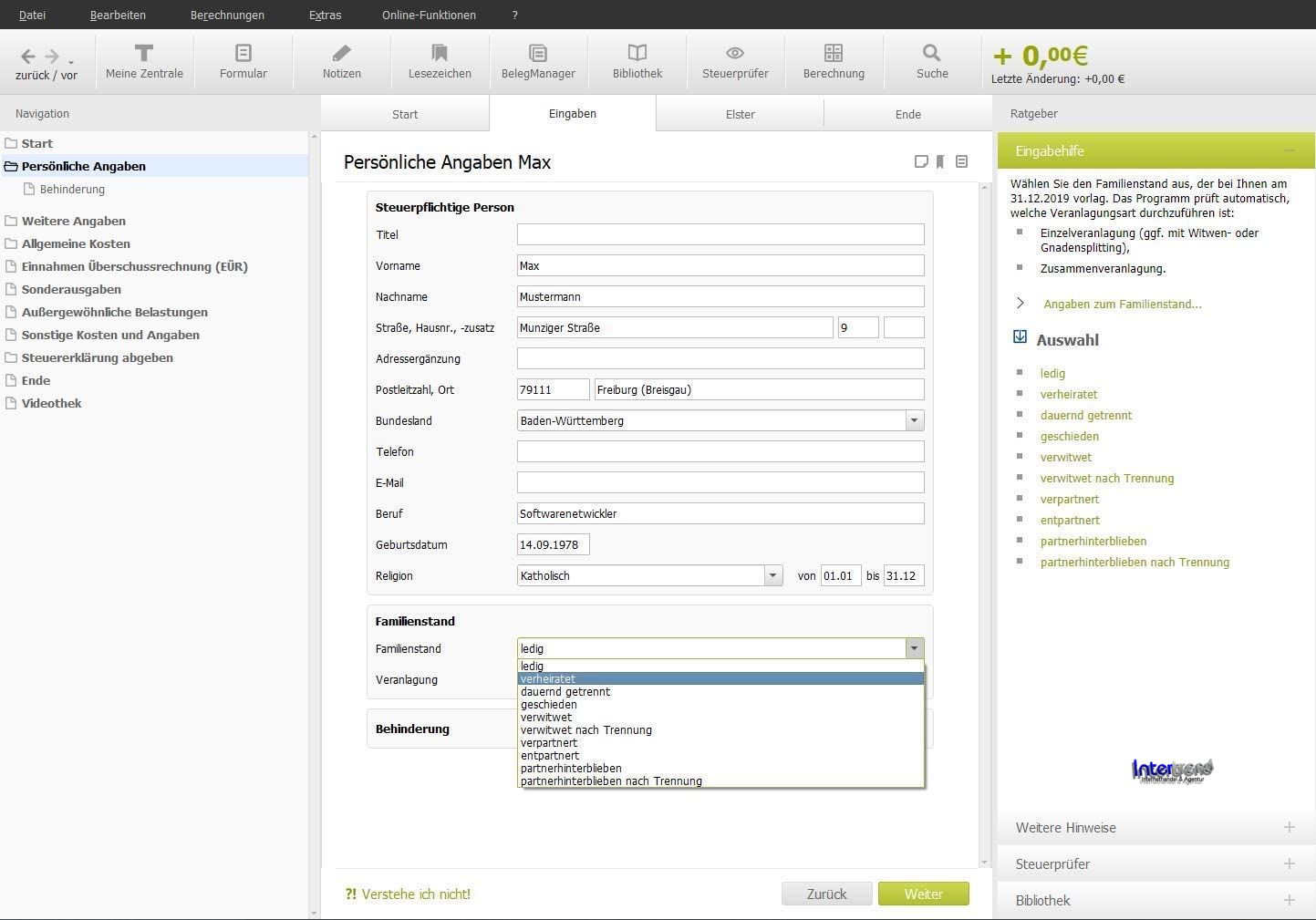Expand the Weitere Hinweise panel
1316x920 pixels.
(x=1289, y=827)
